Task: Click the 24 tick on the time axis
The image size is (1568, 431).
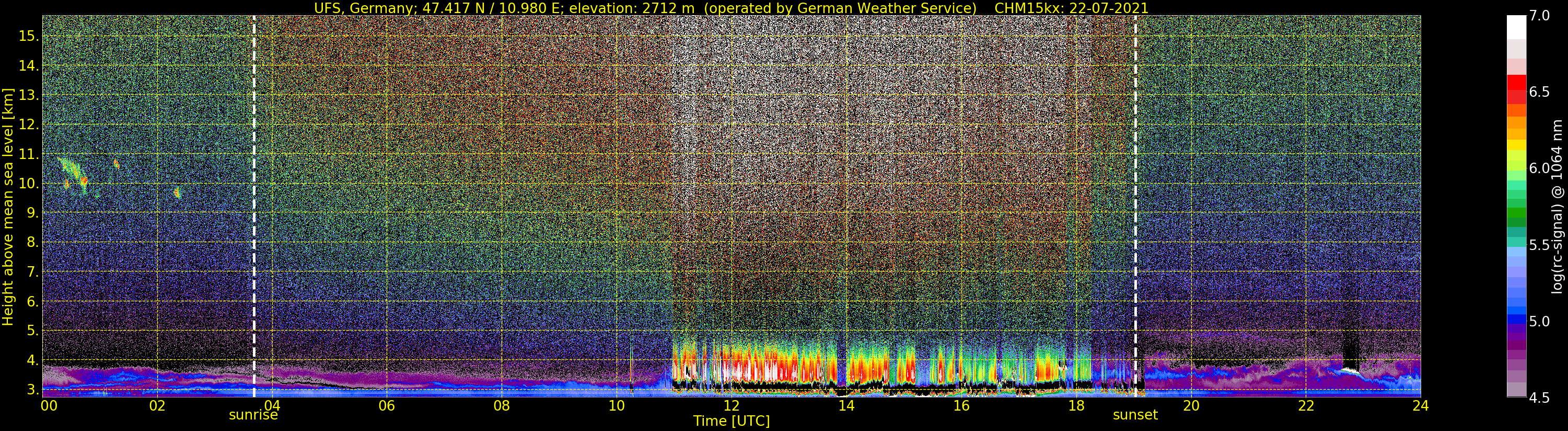Action: point(1420,406)
